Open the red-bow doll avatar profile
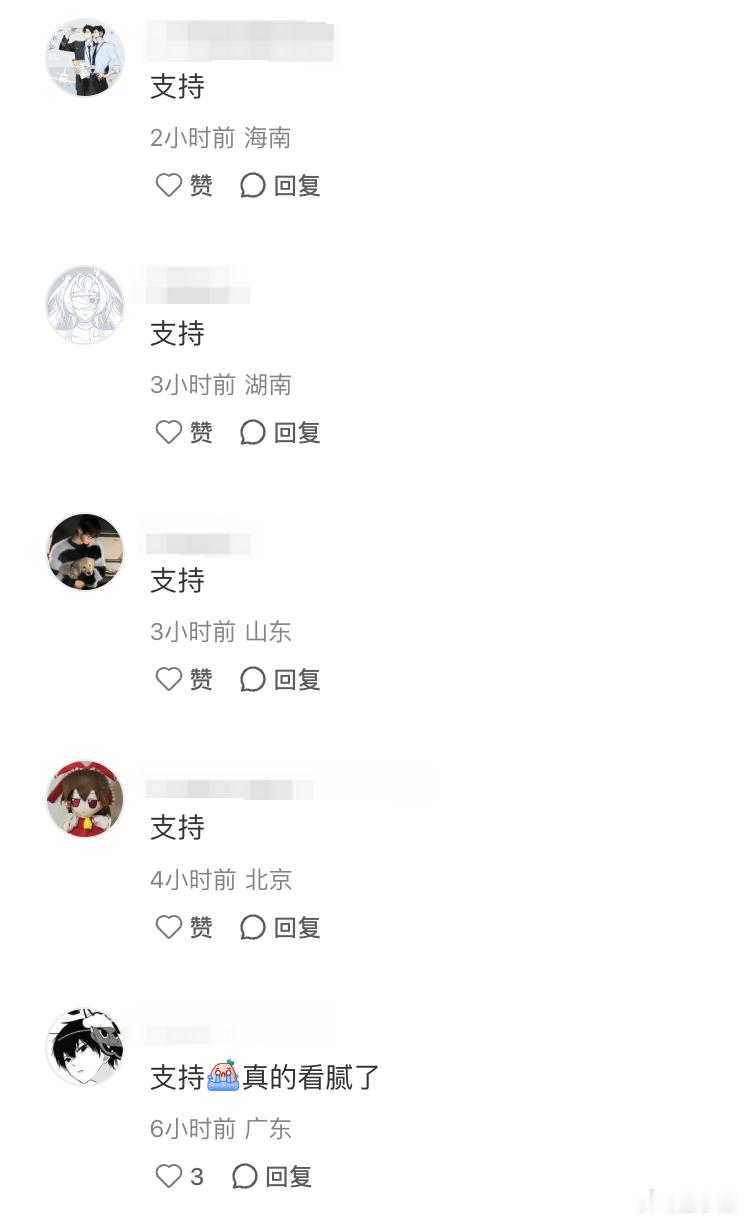Viewport: 744px width, 1220px height. (85, 799)
